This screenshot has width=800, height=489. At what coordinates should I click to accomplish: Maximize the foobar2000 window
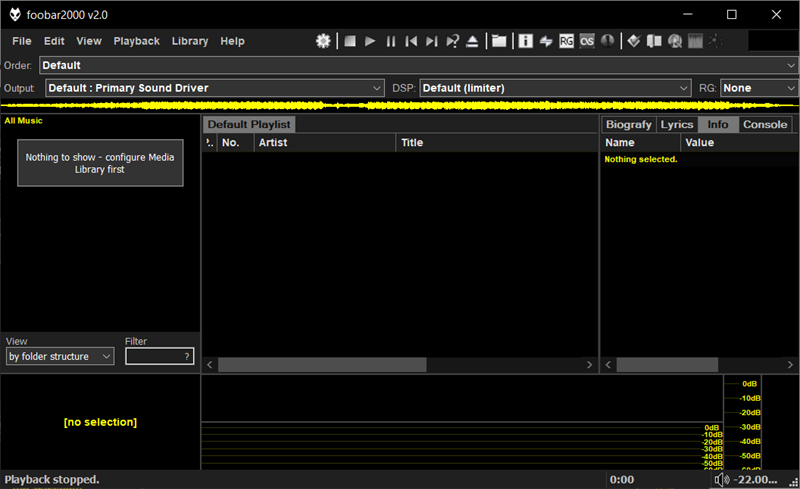[732, 14]
